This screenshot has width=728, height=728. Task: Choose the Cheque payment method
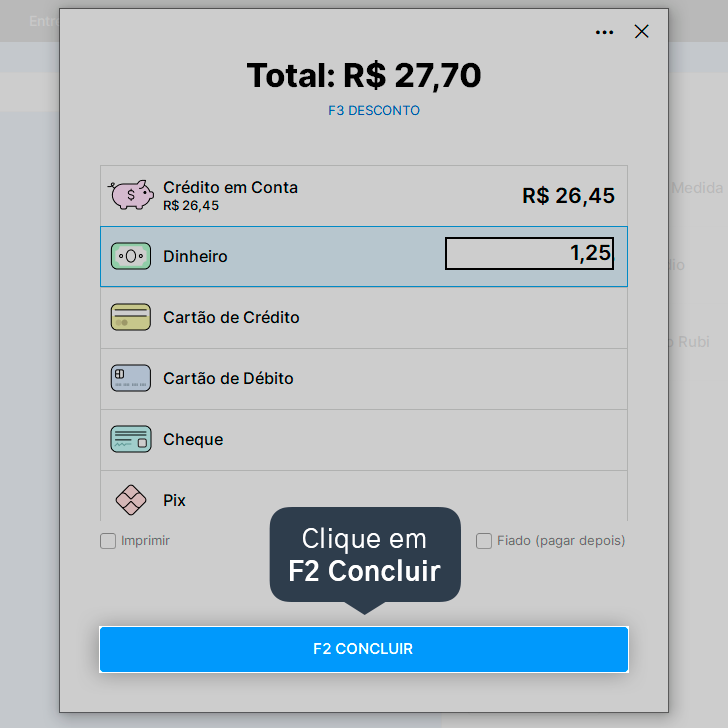pos(364,440)
